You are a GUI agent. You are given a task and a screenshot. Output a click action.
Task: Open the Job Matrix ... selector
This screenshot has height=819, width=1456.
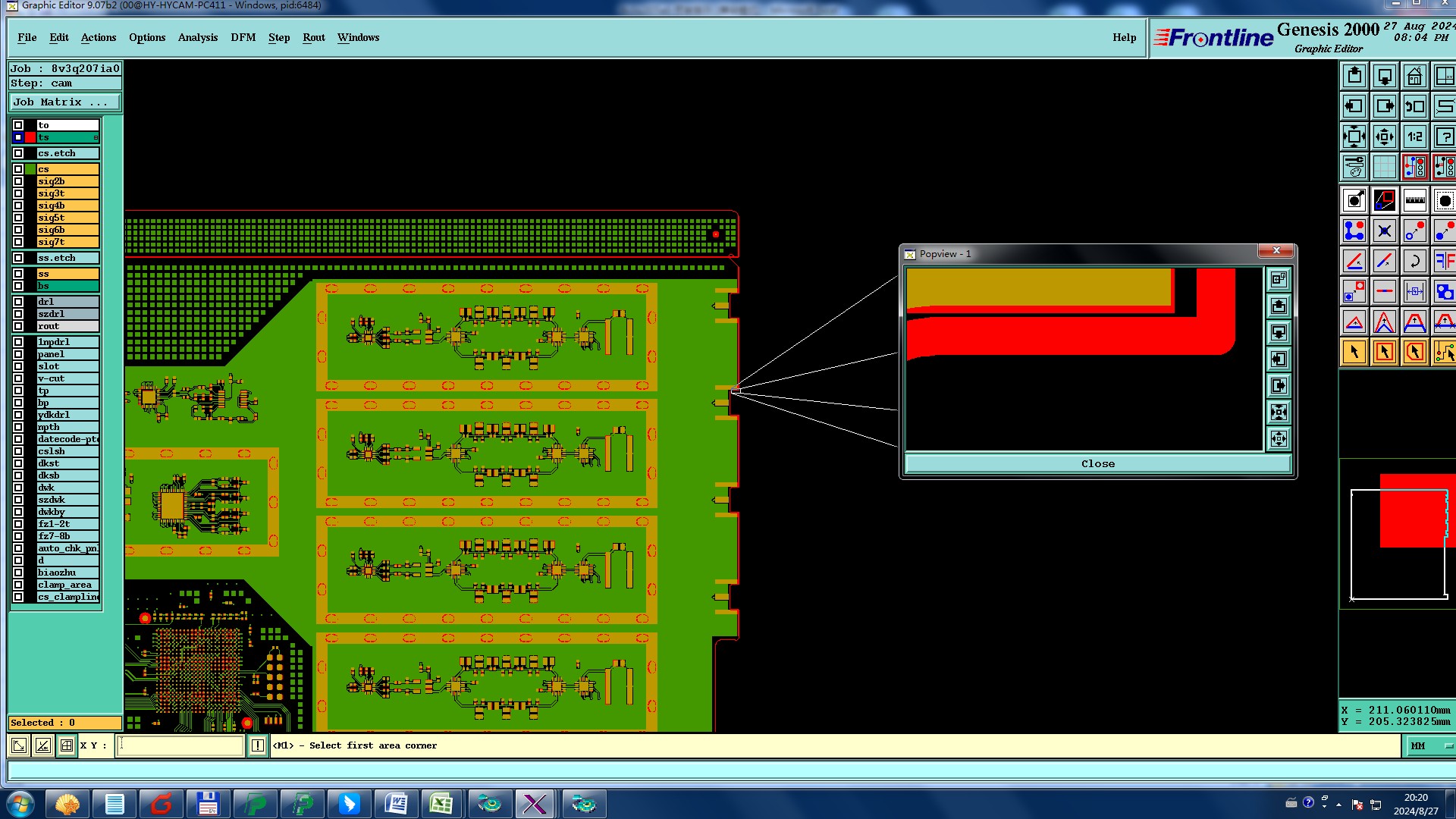point(65,102)
